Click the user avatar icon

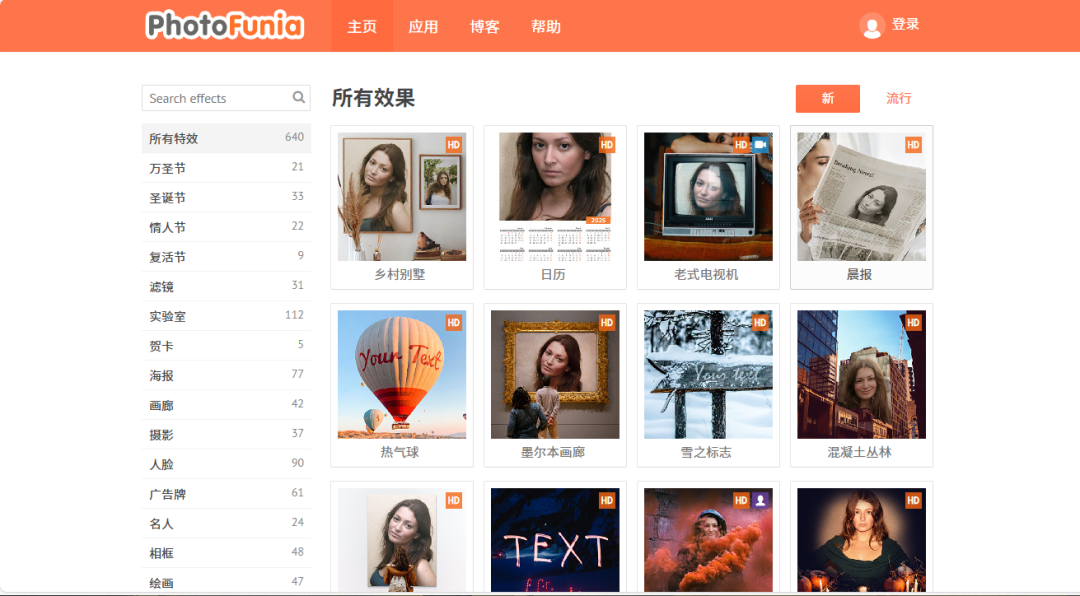[x=872, y=25]
